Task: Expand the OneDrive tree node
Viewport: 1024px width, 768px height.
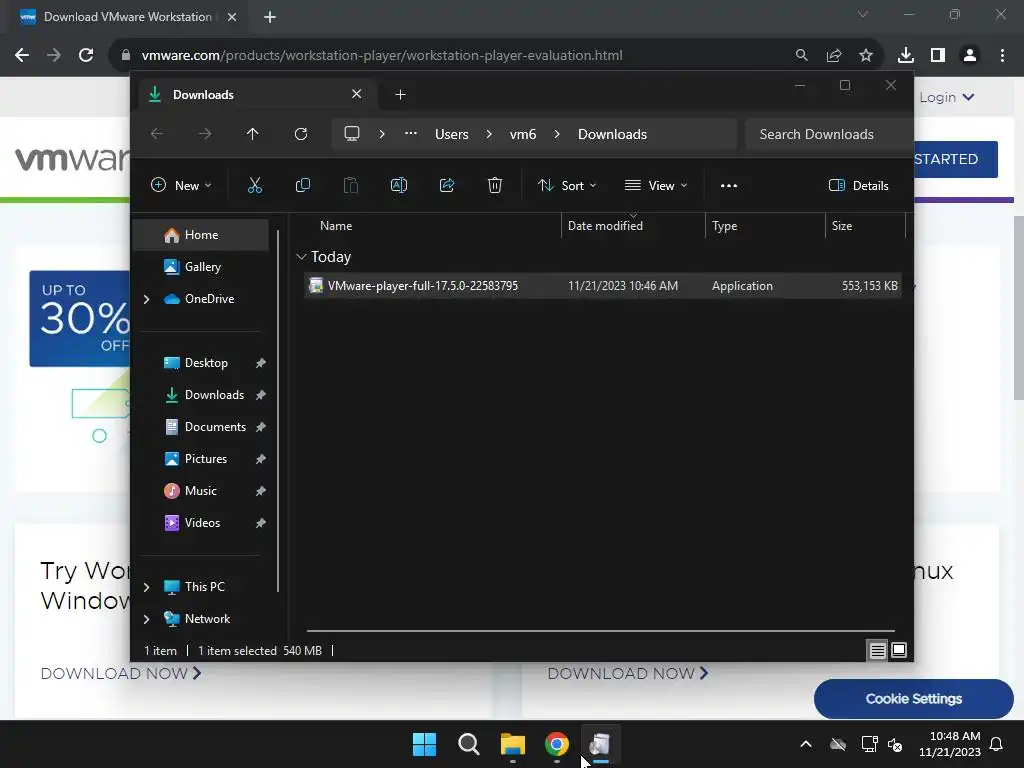Action: pos(146,299)
